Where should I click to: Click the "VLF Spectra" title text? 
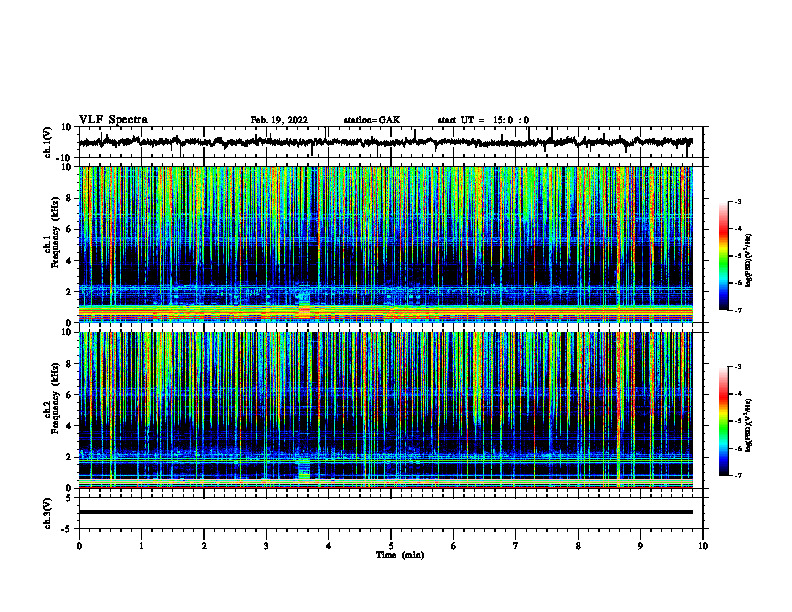(x=113, y=119)
